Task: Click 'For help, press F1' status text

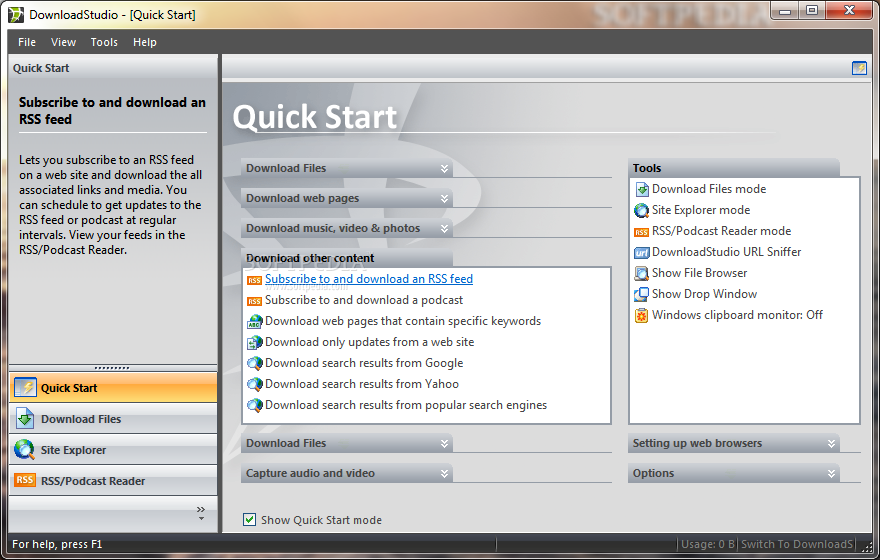Action: [x=57, y=544]
